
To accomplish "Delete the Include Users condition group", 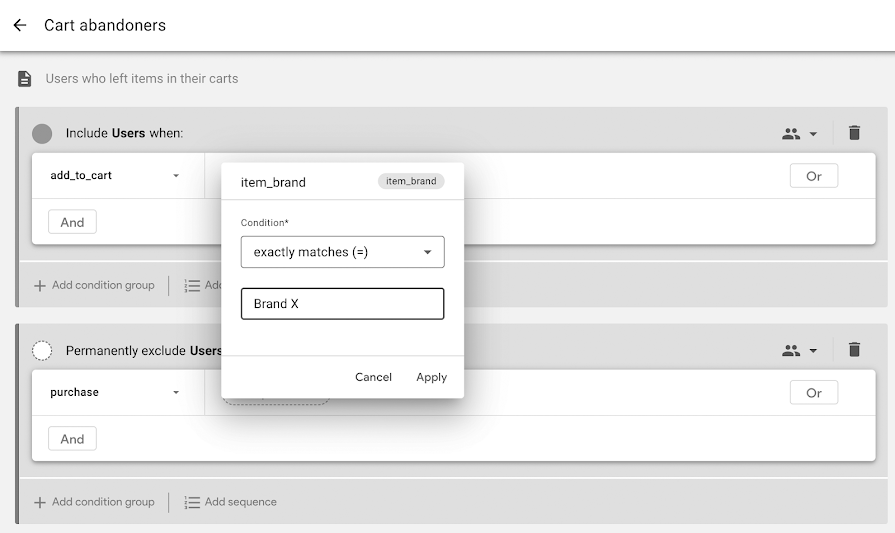I will [x=854, y=133].
